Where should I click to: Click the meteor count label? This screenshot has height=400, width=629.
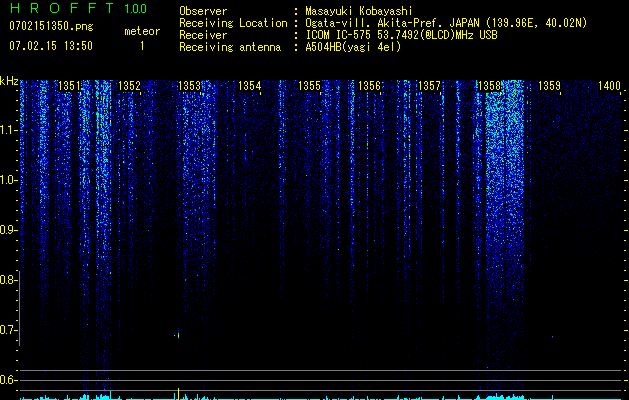pyautogui.click(x=142, y=31)
